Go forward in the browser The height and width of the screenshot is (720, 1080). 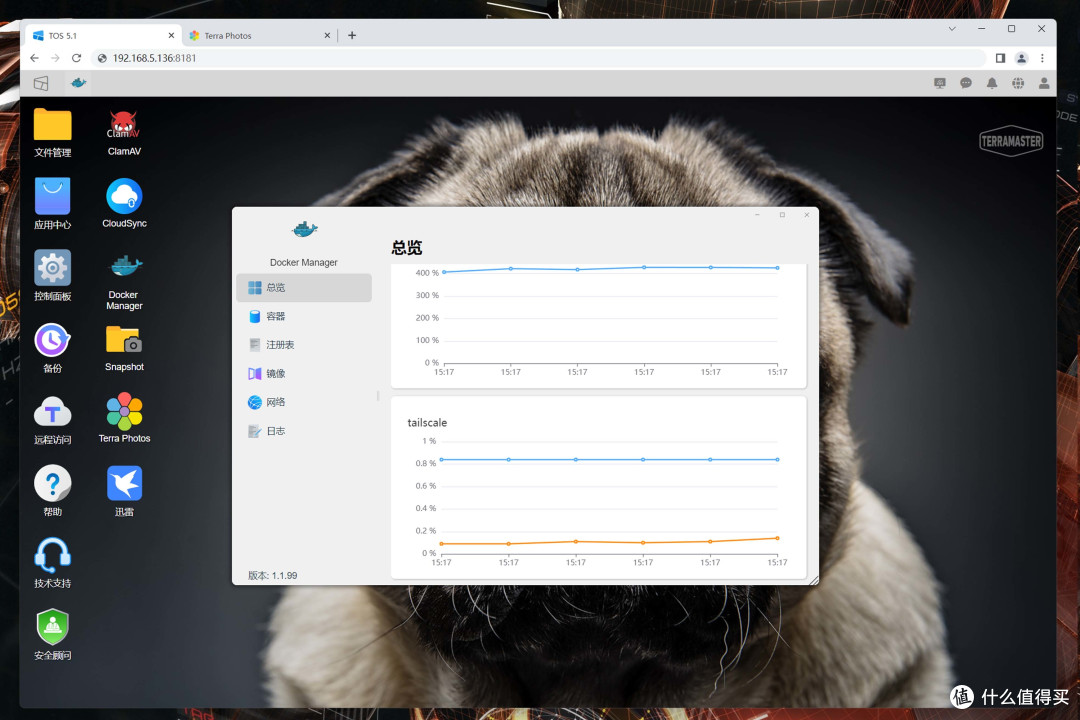coord(55,59)
